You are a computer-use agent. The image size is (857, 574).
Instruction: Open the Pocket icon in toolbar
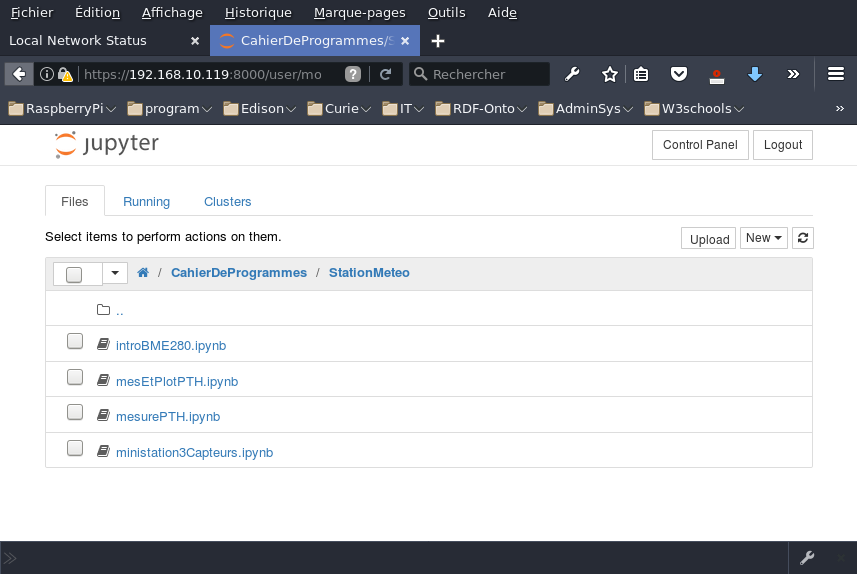678,74
